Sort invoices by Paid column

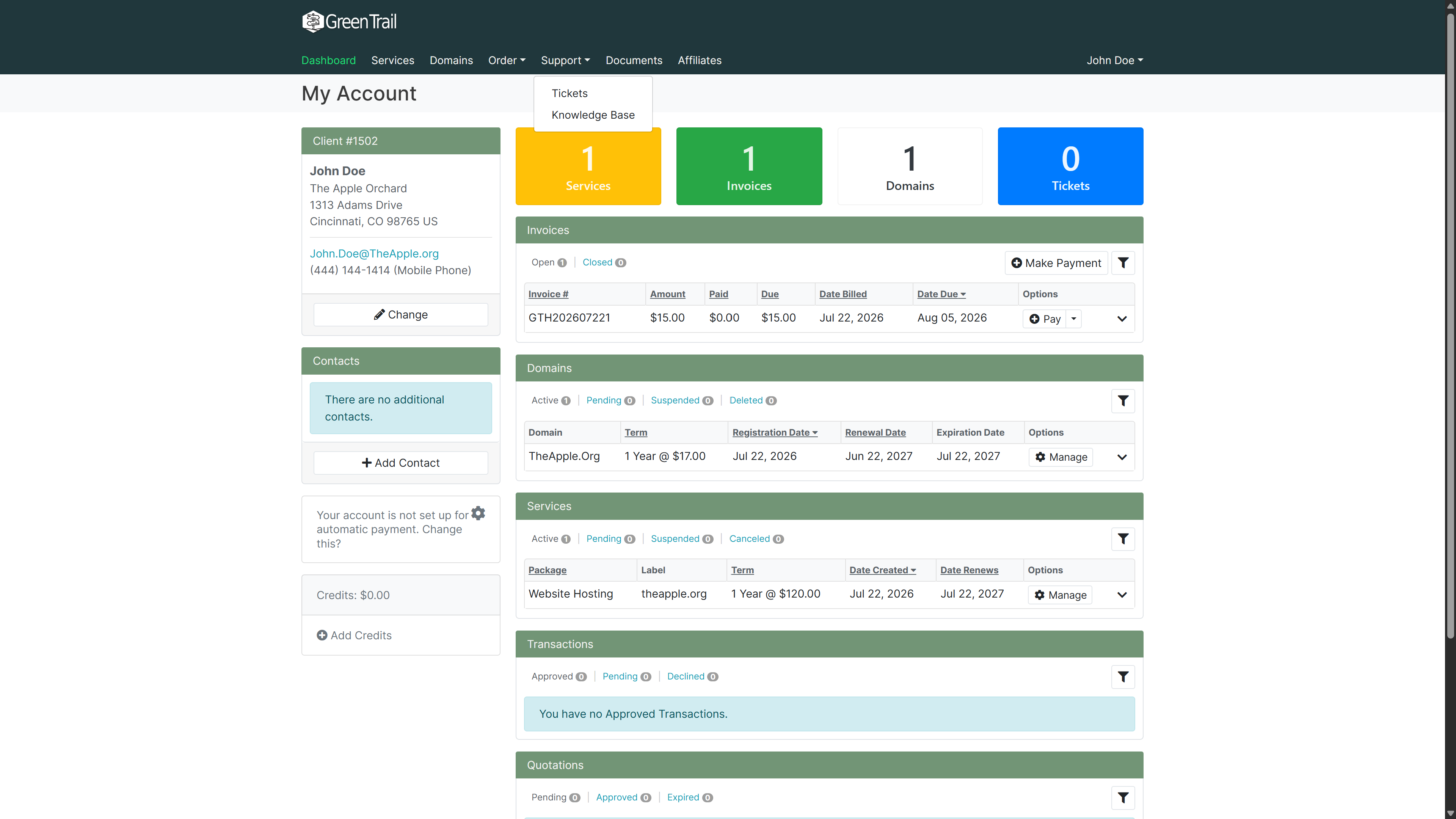click(x=719, y=294)
